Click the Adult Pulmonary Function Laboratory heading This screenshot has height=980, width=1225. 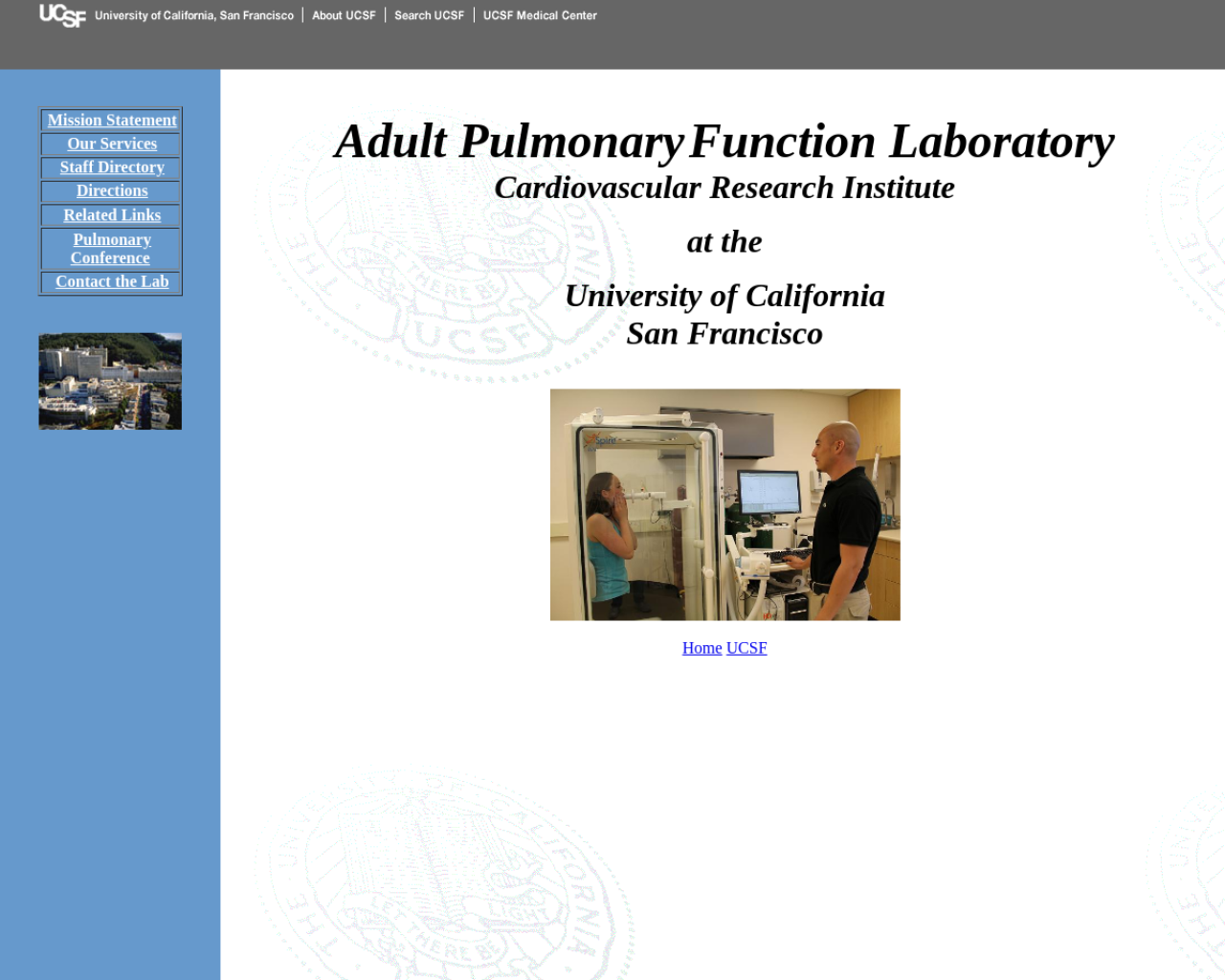pos(724,142)
